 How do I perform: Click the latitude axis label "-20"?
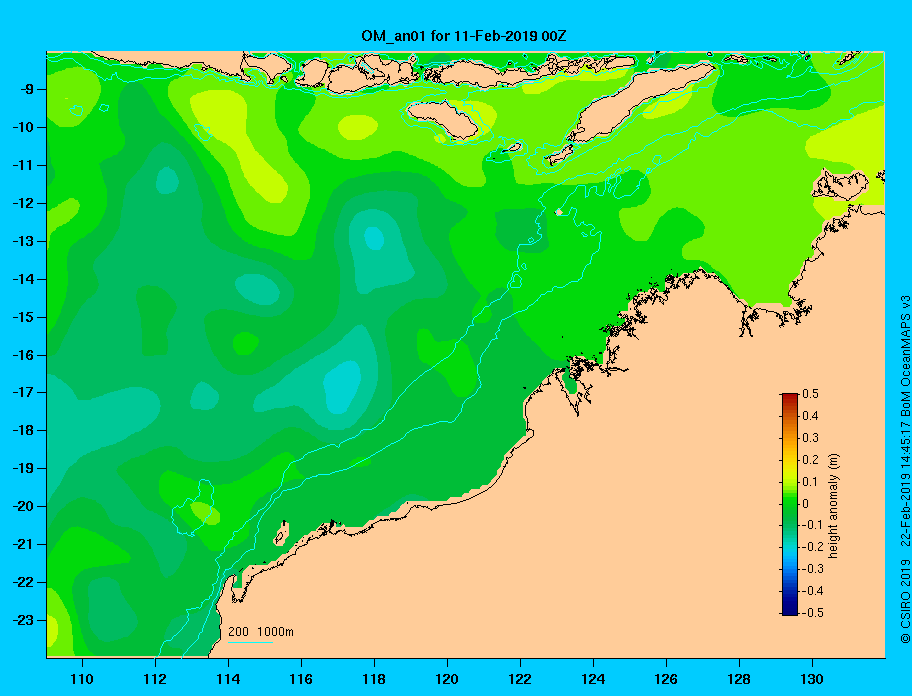point(23,506)
